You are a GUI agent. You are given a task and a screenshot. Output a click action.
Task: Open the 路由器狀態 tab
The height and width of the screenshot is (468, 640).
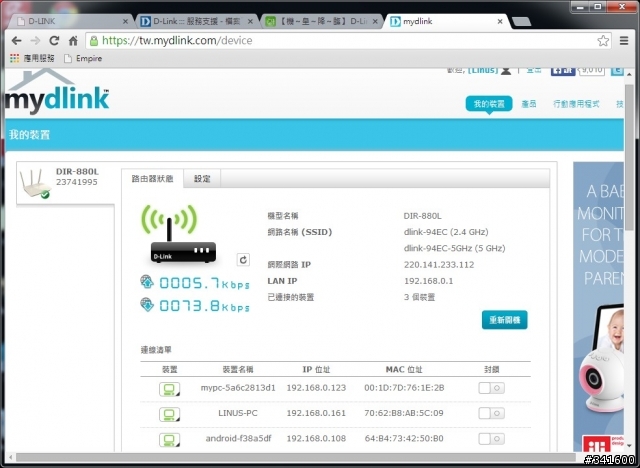coord(152,179)
